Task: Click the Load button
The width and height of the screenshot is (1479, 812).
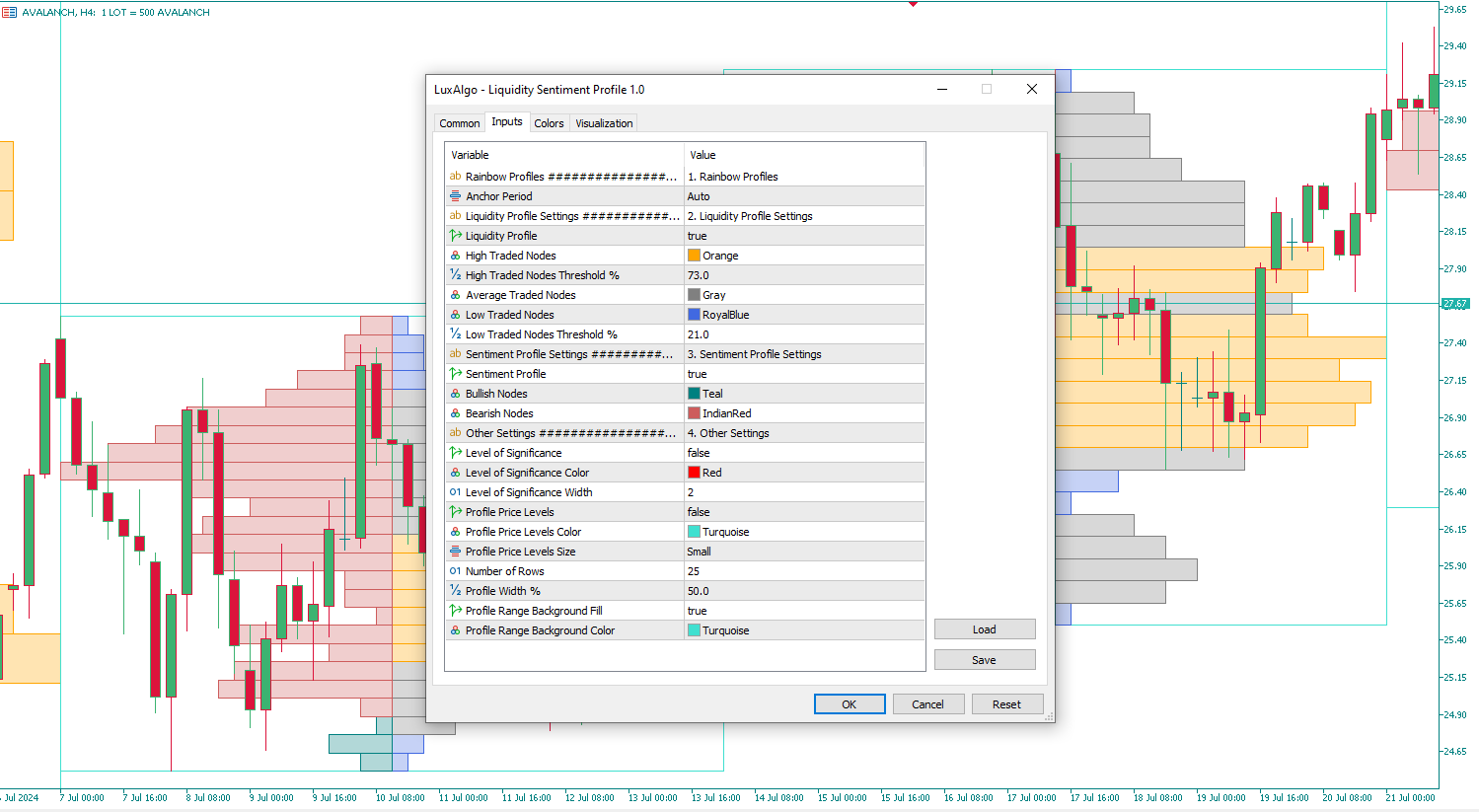Action: [x=984, y=629]
